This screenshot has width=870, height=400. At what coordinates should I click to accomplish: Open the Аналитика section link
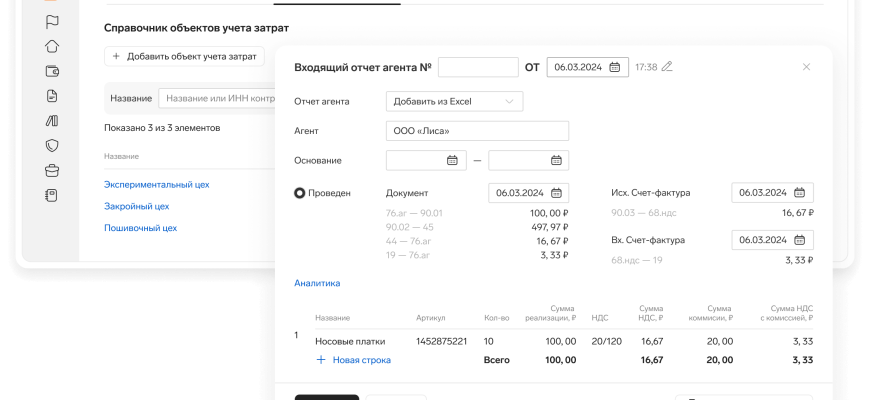coord(317,283)
